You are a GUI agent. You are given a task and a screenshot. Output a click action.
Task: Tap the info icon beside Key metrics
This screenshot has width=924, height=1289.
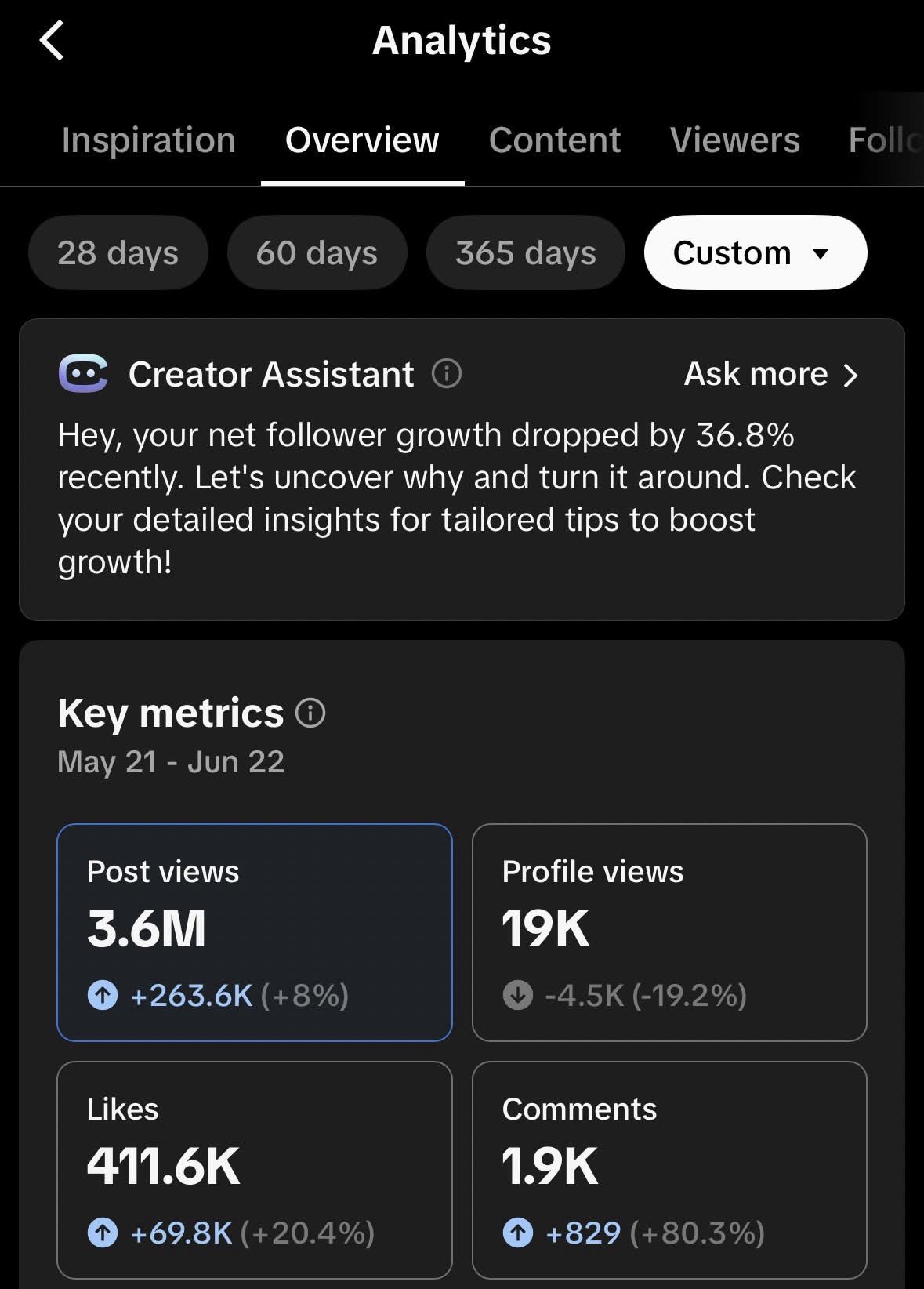pos(310,713)
